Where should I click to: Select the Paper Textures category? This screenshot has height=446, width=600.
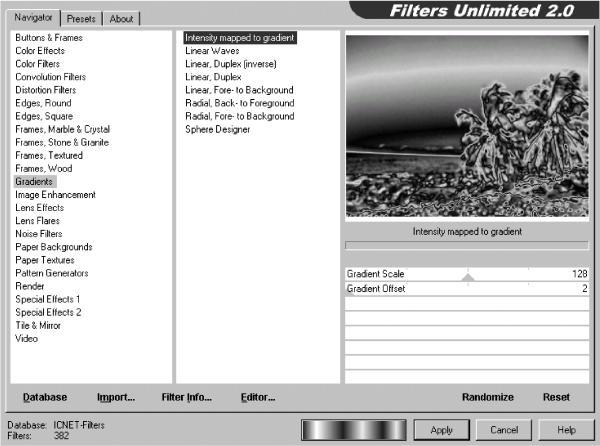tap(45, 260)
